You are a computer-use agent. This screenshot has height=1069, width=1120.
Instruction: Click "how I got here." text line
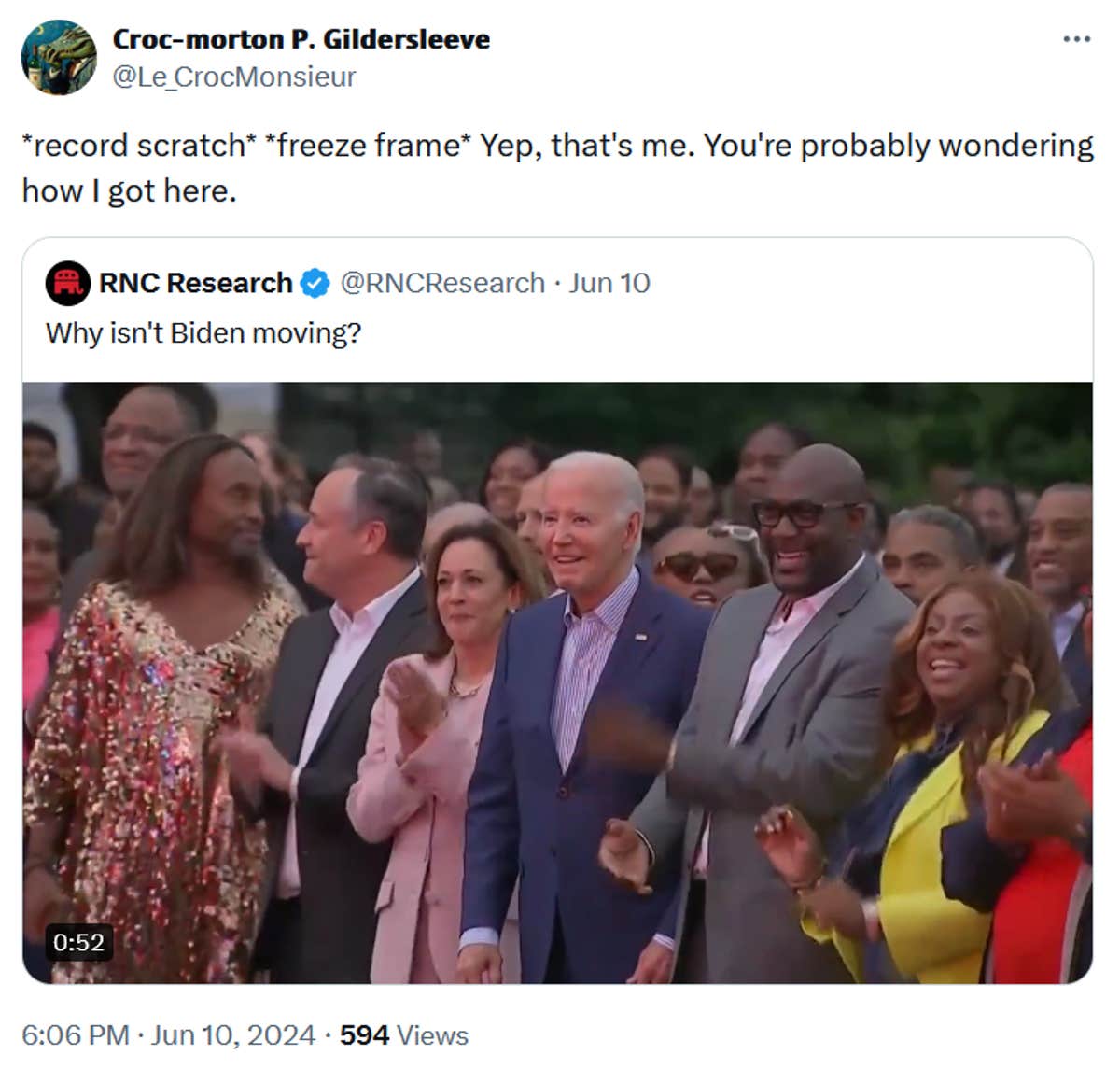129,190
